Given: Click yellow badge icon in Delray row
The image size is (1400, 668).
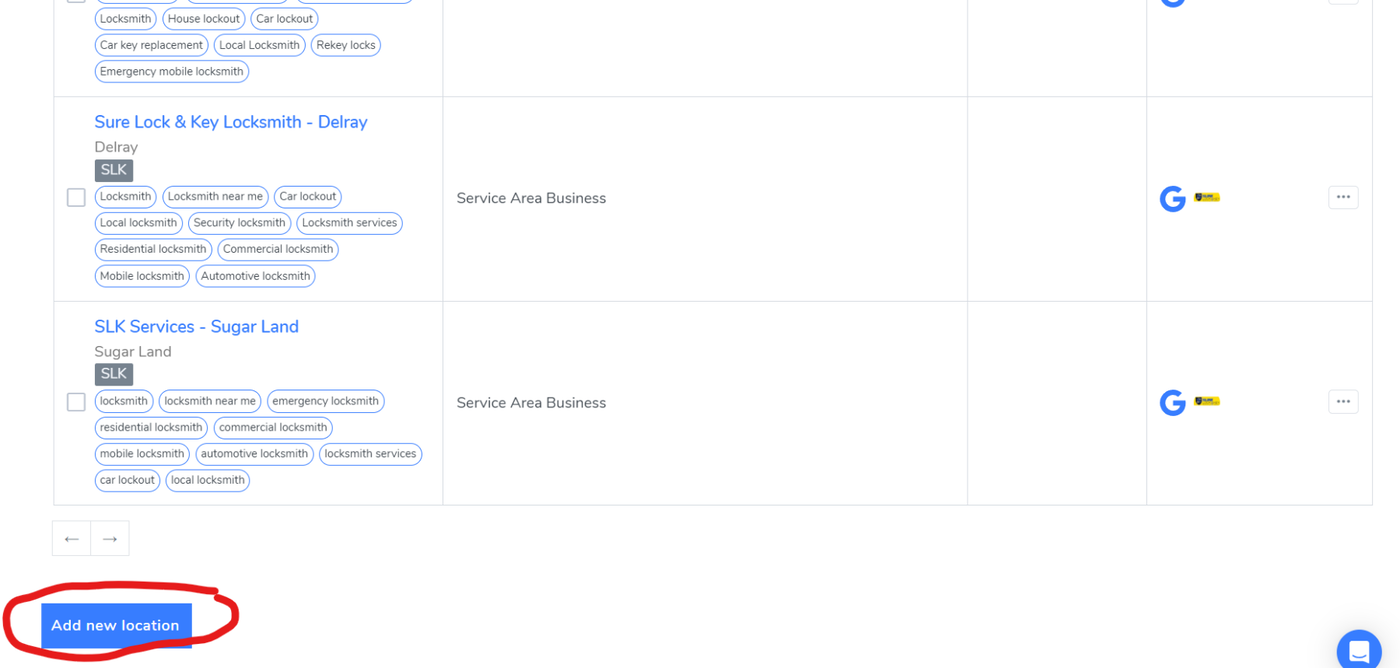Looking at the screenshot, I should [1207, 198].
